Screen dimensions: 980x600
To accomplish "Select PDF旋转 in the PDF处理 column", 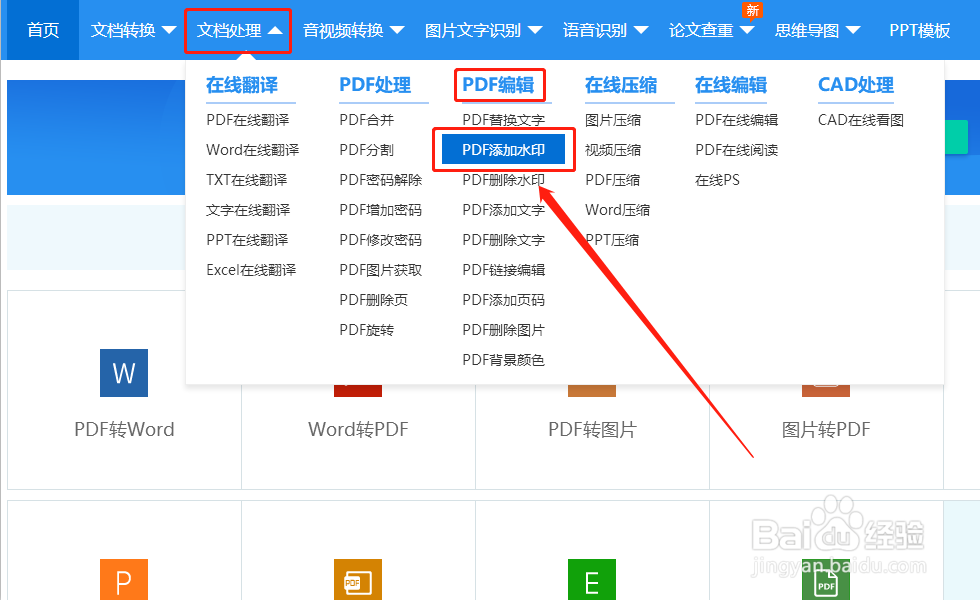I will 367,329.
